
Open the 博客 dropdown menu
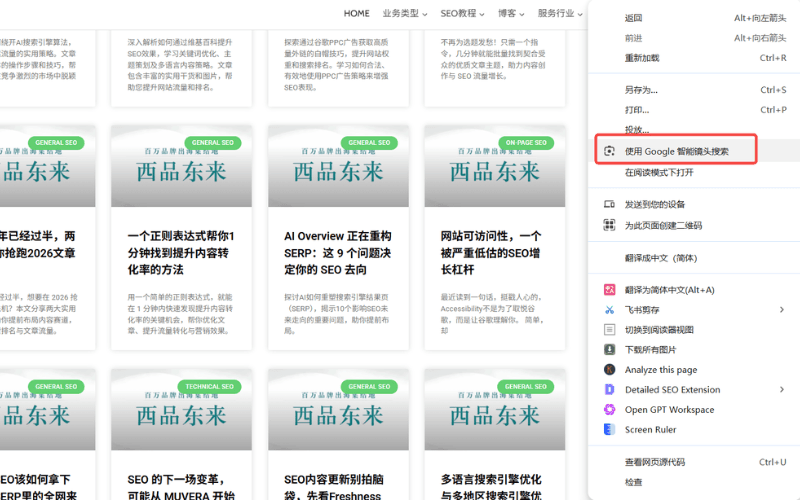(511, 13)
